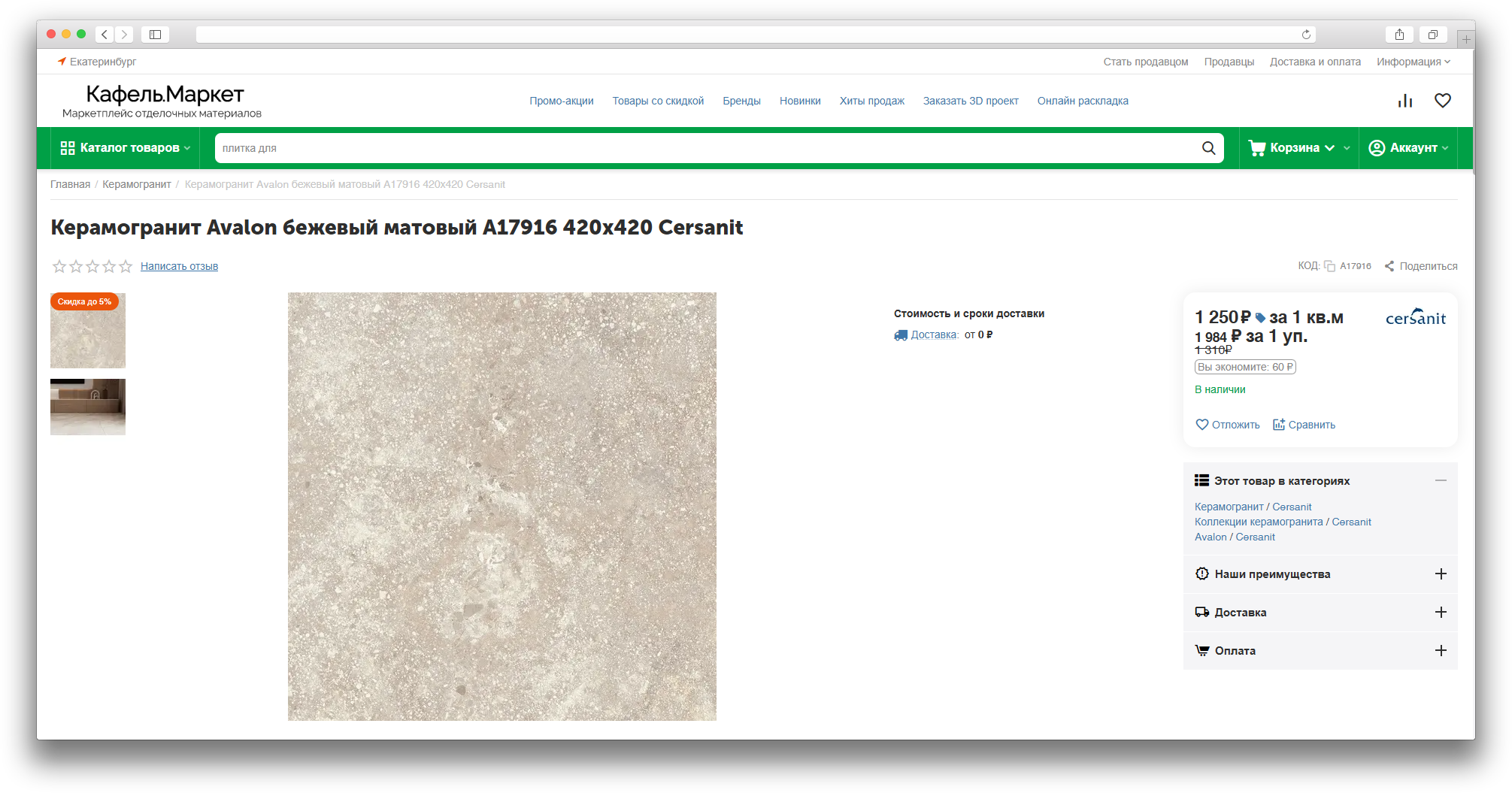Toggle Сравнить to add to comparison
The image size is (1512, 793).
click(1304, 425)
